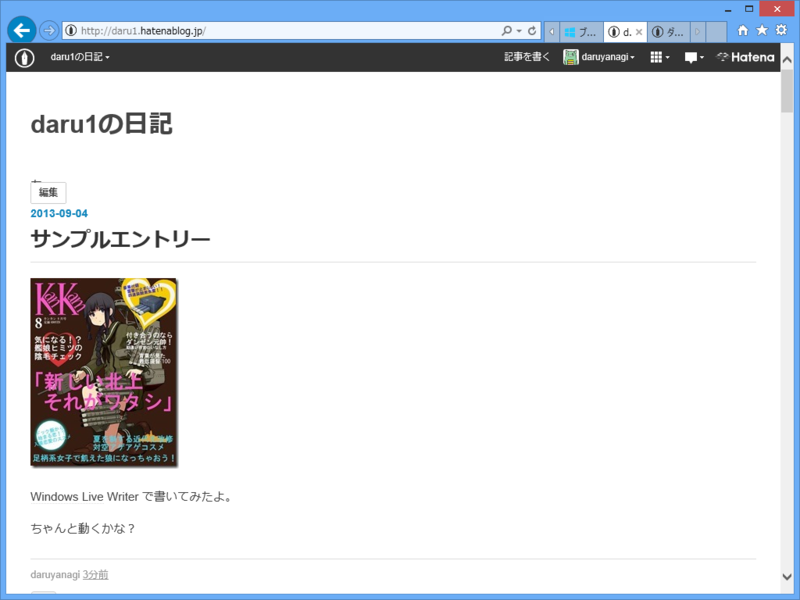Viewport: 800px width, 600px height.
Task: Click the scrollbar down arrow
Action: coord(787,577)
